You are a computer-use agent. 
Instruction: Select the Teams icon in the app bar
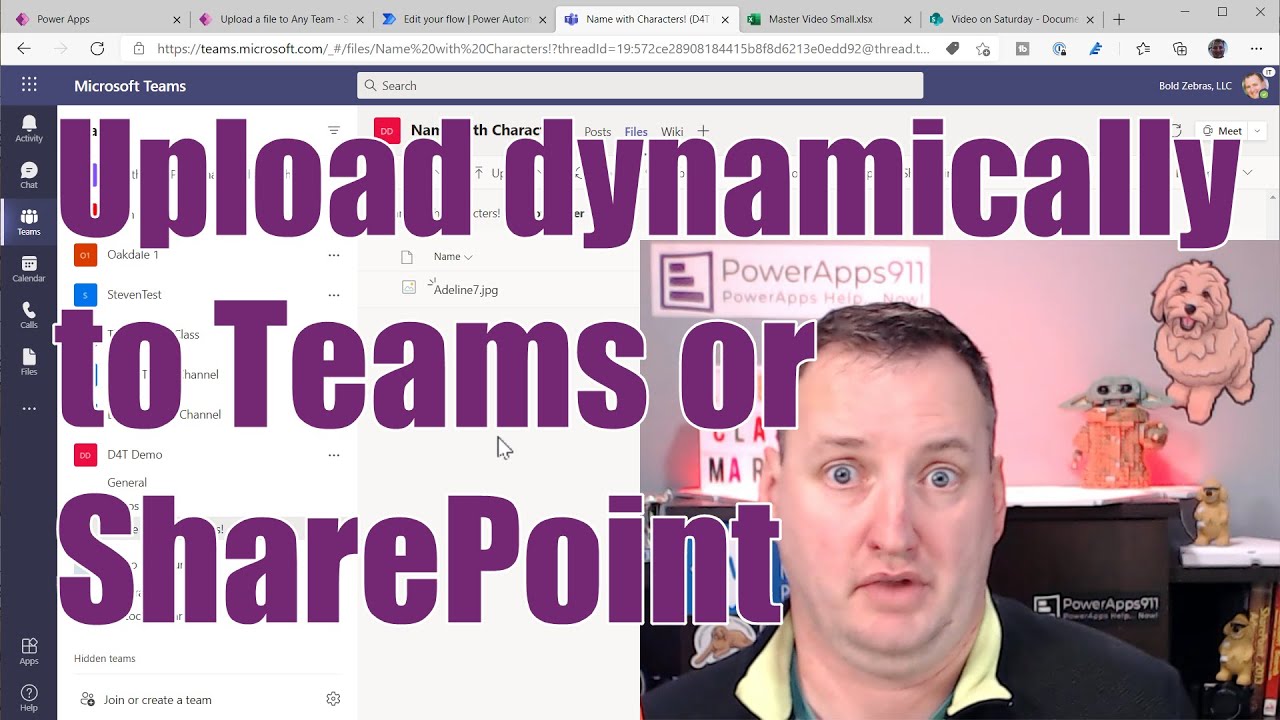(29, 222)
